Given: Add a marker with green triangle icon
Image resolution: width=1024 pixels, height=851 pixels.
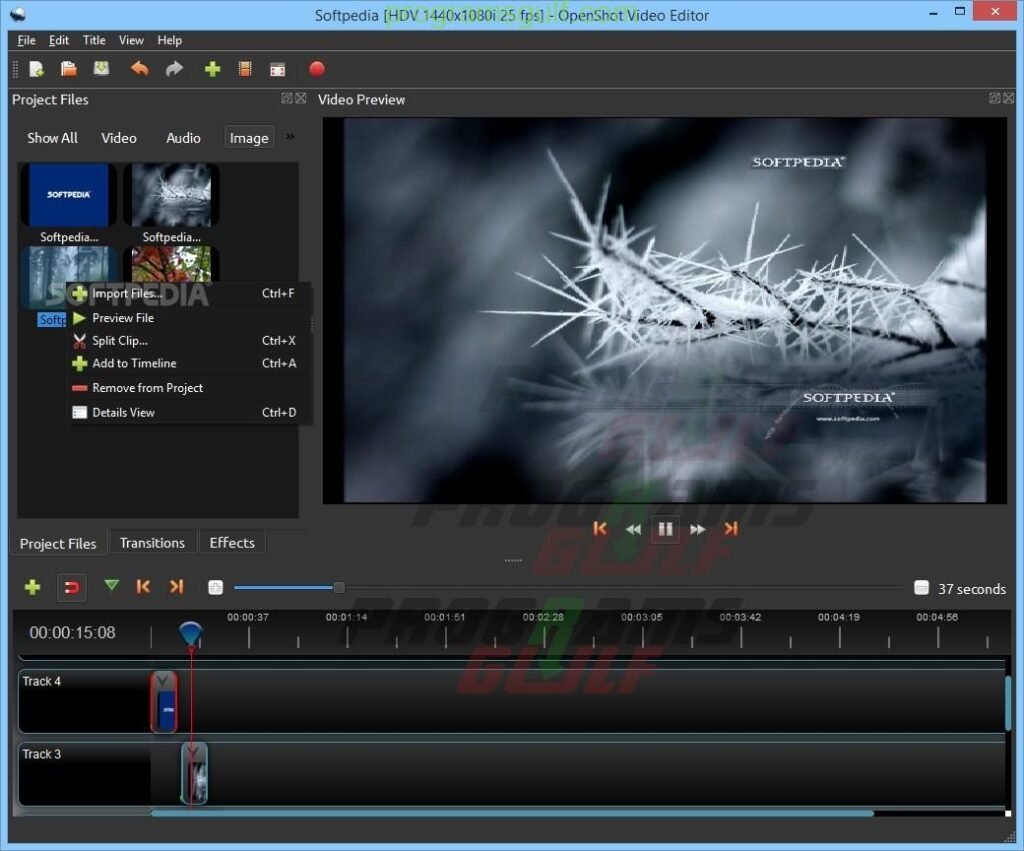Looking at the screenshot, I should [112, 585].
